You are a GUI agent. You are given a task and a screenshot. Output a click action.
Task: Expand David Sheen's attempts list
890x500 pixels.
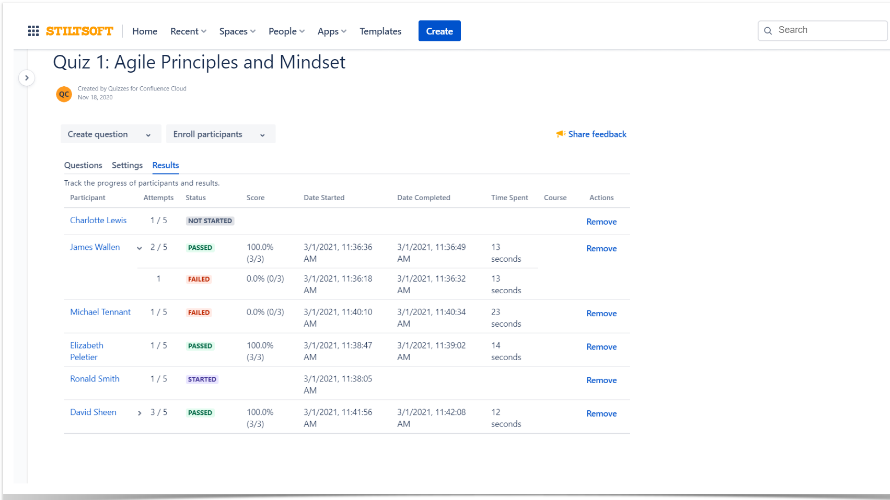tap(139, 413)
